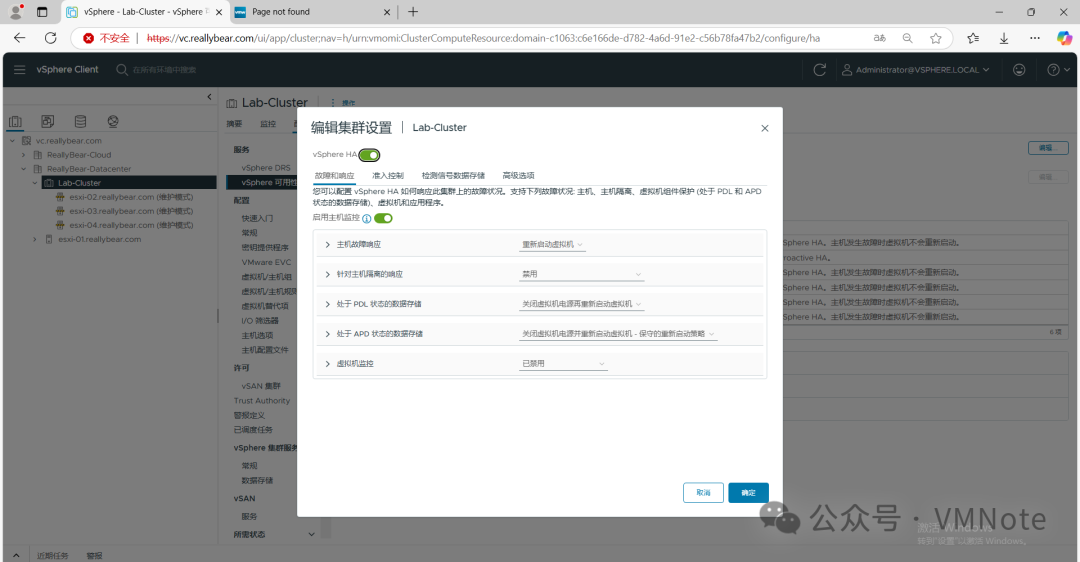Expand the esxi-01.reallybear.com tree node
This screenshot has height=562, width=1080.
tap(34, 240)
